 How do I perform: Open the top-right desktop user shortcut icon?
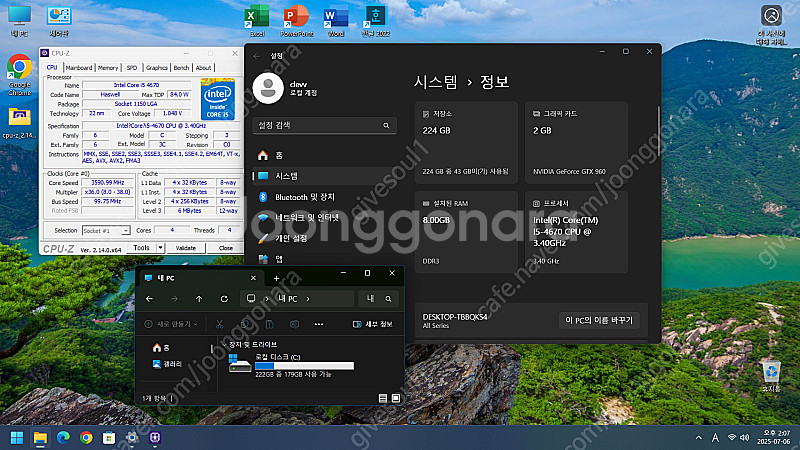[771, 26]
